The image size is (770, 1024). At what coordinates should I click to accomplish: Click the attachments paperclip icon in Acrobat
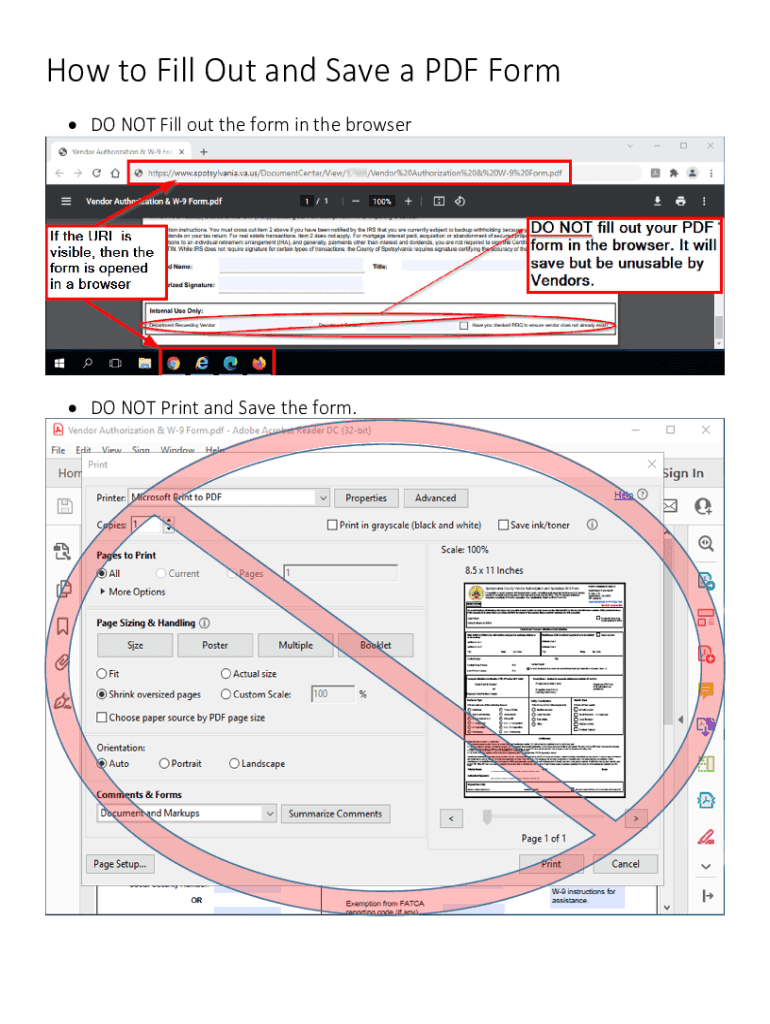[62, 662]
